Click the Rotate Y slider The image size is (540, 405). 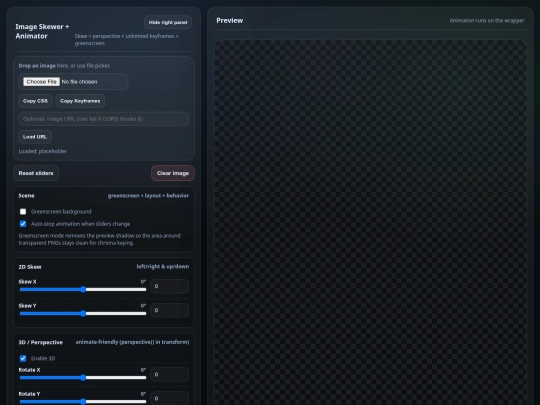(x=83, y=402)
